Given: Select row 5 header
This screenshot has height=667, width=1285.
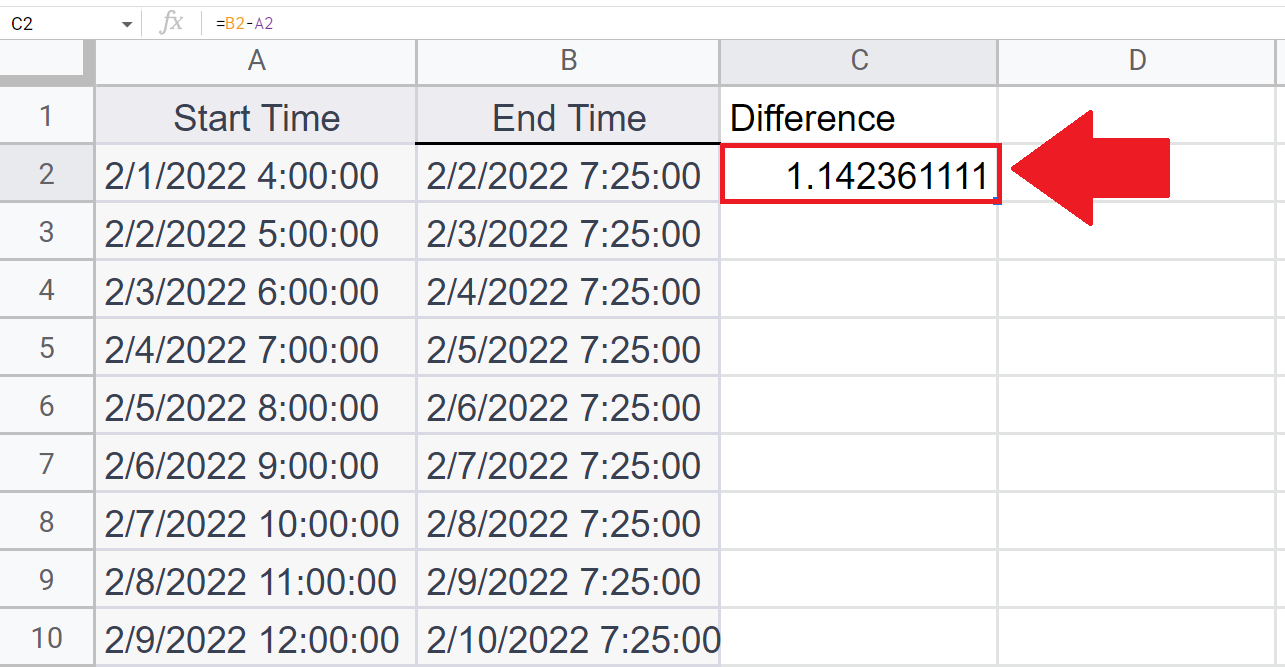Looking at the screenshot, I should click(47, 348).
